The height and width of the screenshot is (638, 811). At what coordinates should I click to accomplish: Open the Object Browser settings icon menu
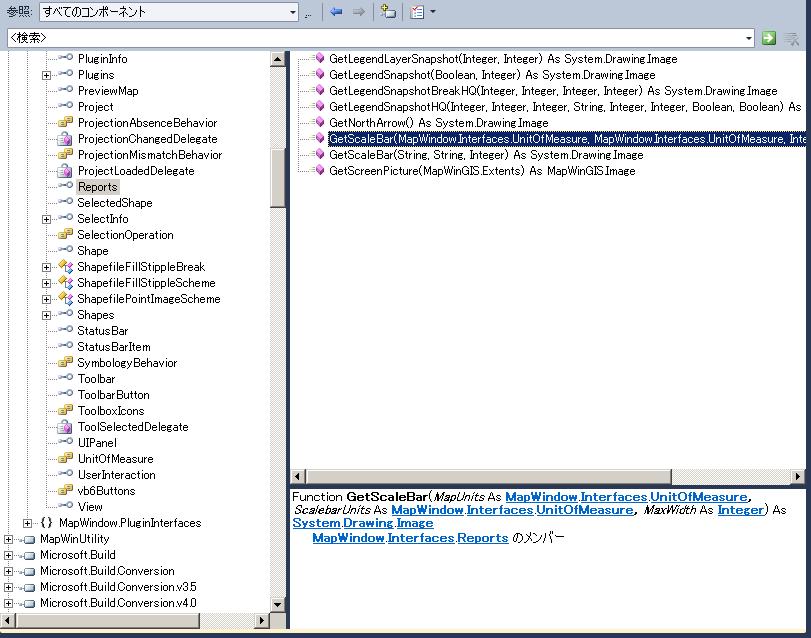[419, 12]
